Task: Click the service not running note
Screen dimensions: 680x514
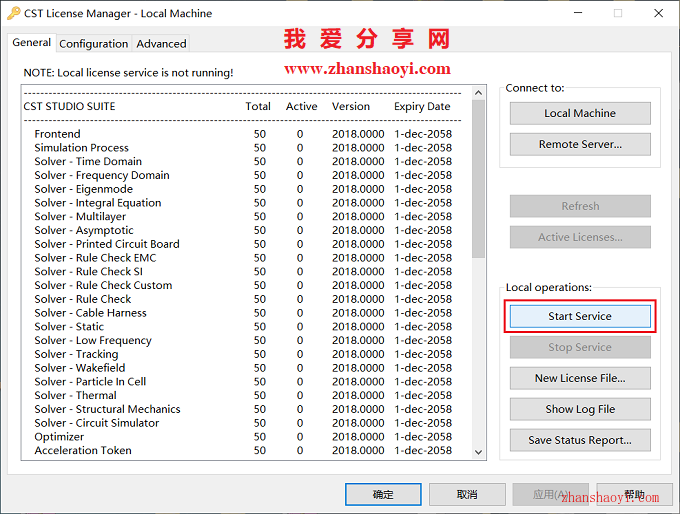Action: click(x=128, y=73)
